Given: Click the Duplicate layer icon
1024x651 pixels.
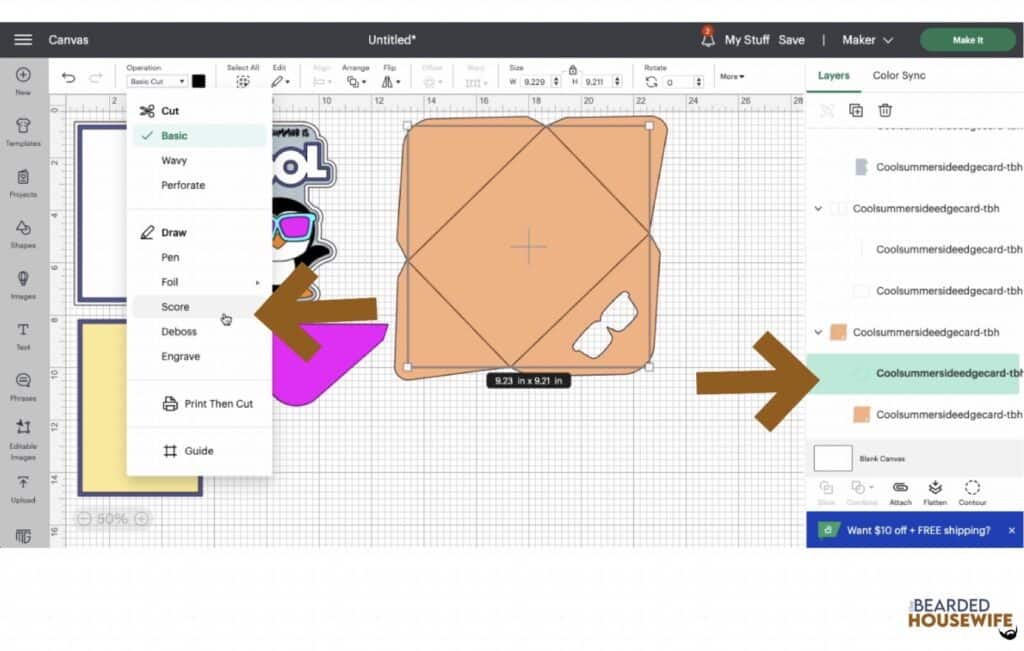Looking at the screenshot, I should tap(856, 110).
